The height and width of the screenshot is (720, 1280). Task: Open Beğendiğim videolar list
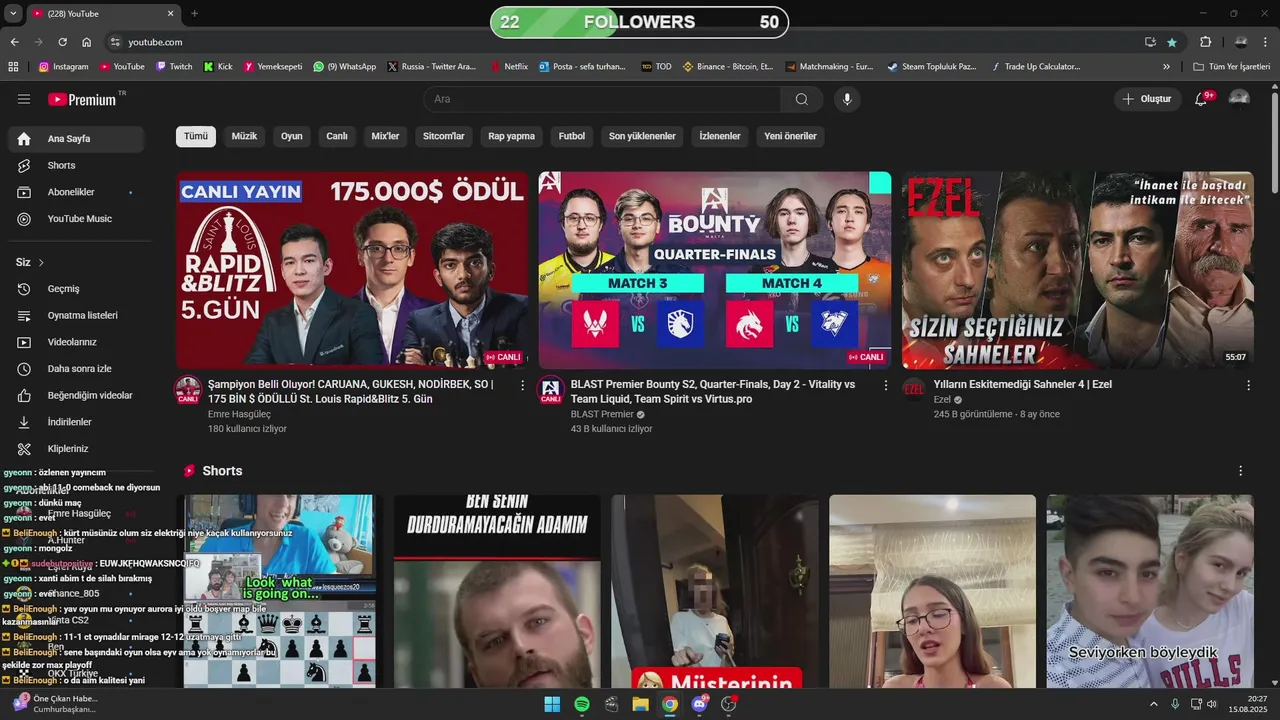click(x=76, y=395)
